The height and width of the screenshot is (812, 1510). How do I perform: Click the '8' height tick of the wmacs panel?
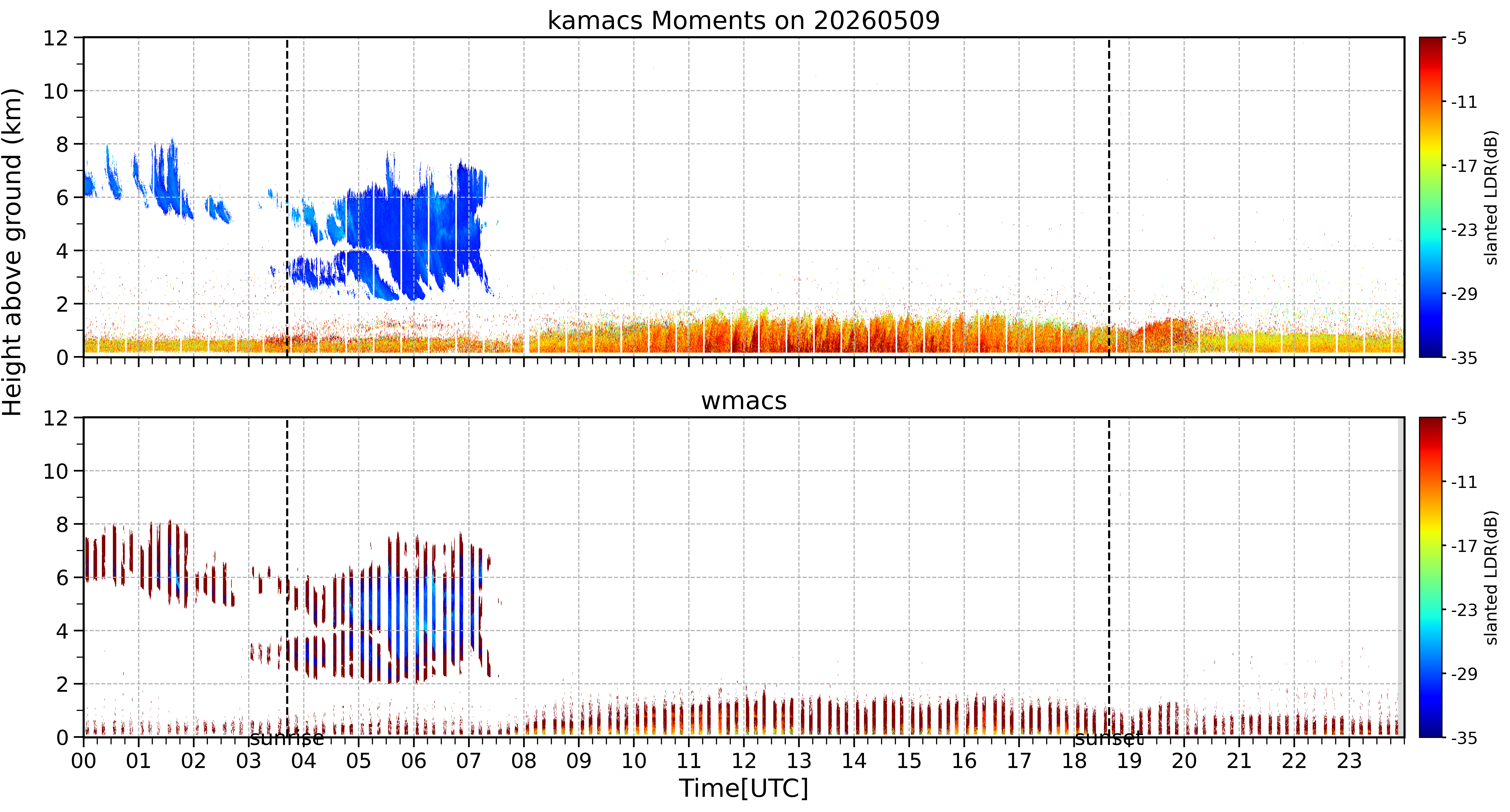[62, 524]
